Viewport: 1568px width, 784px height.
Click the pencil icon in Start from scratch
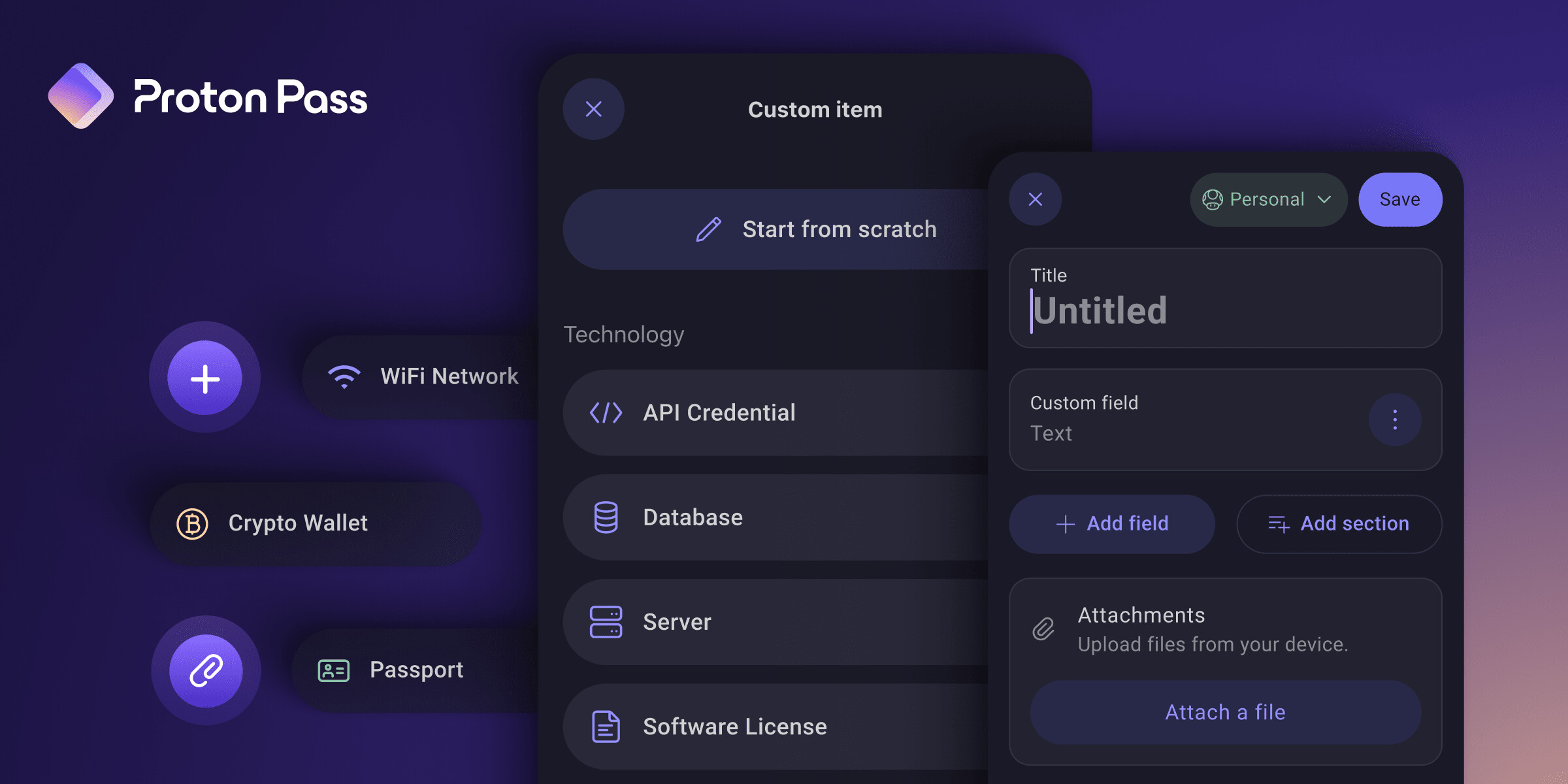(x=709, y=229)
